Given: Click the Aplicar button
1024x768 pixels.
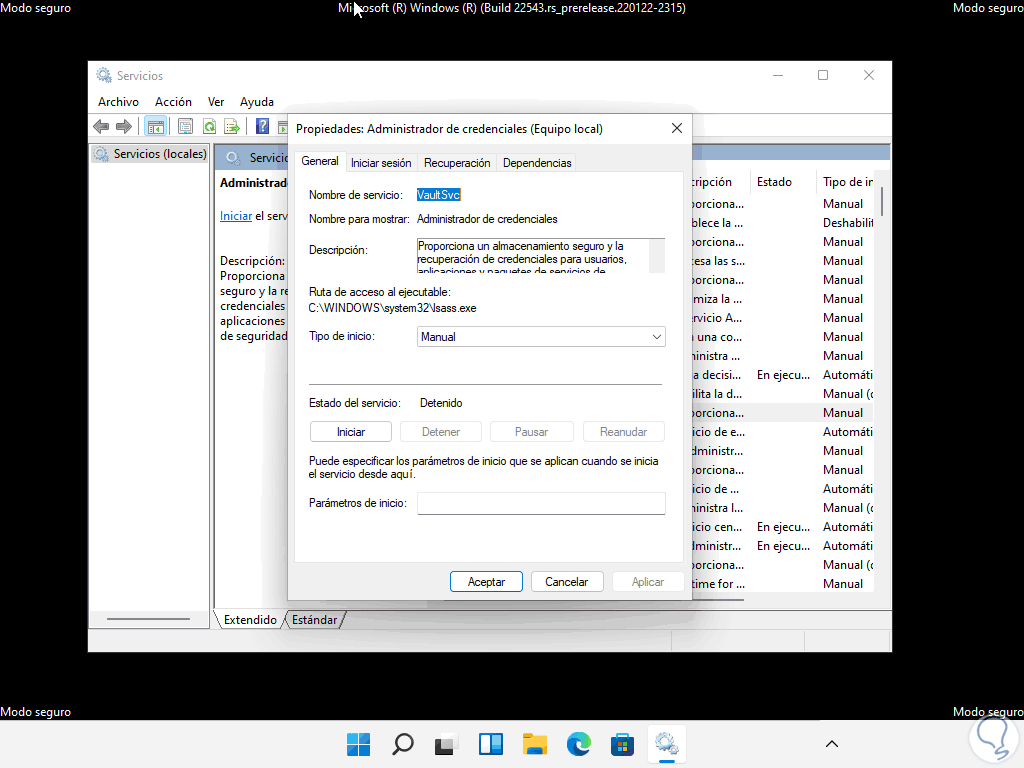Looking at the screenshot, I should click(647, 582).
